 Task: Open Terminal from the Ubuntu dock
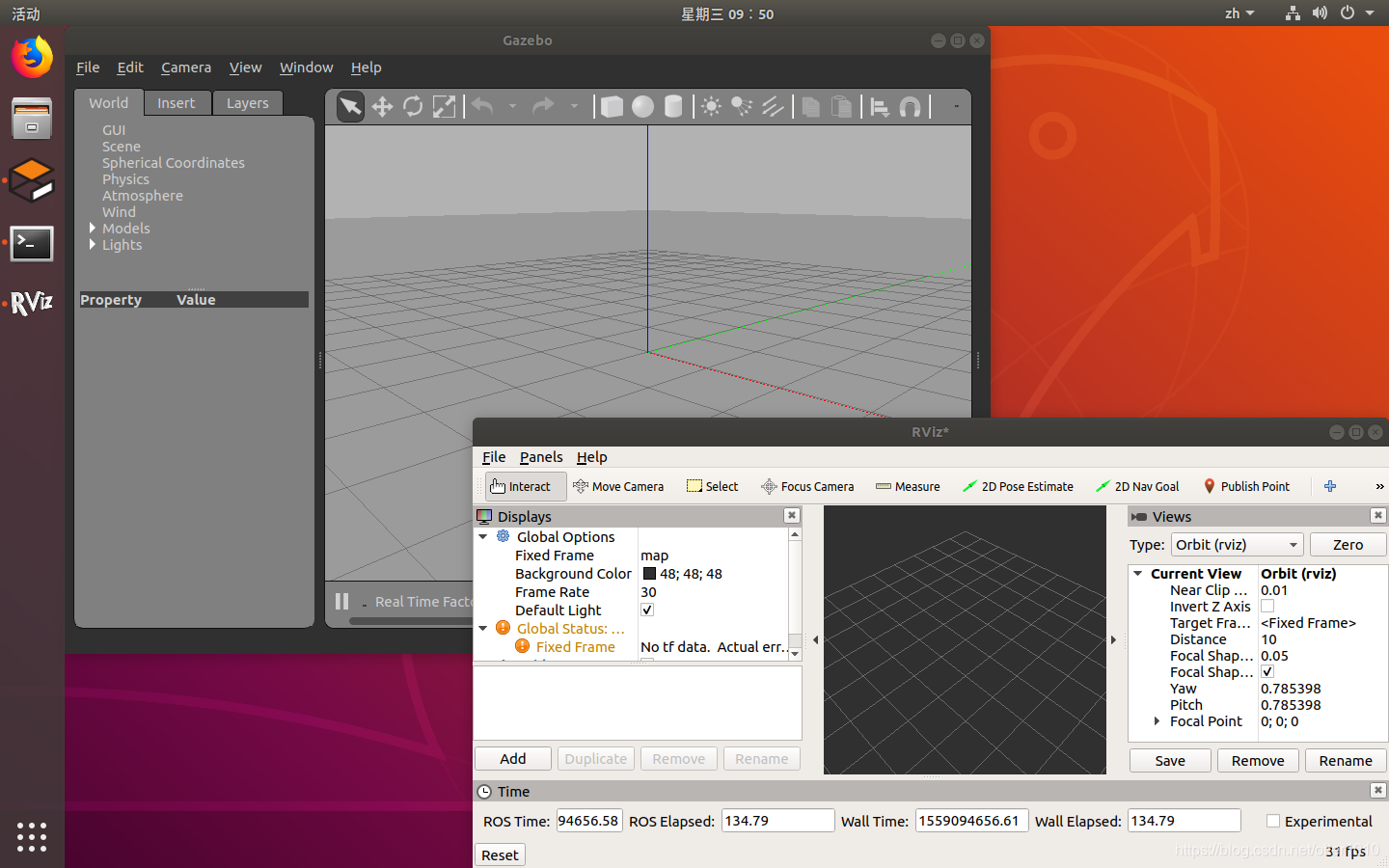32,244
